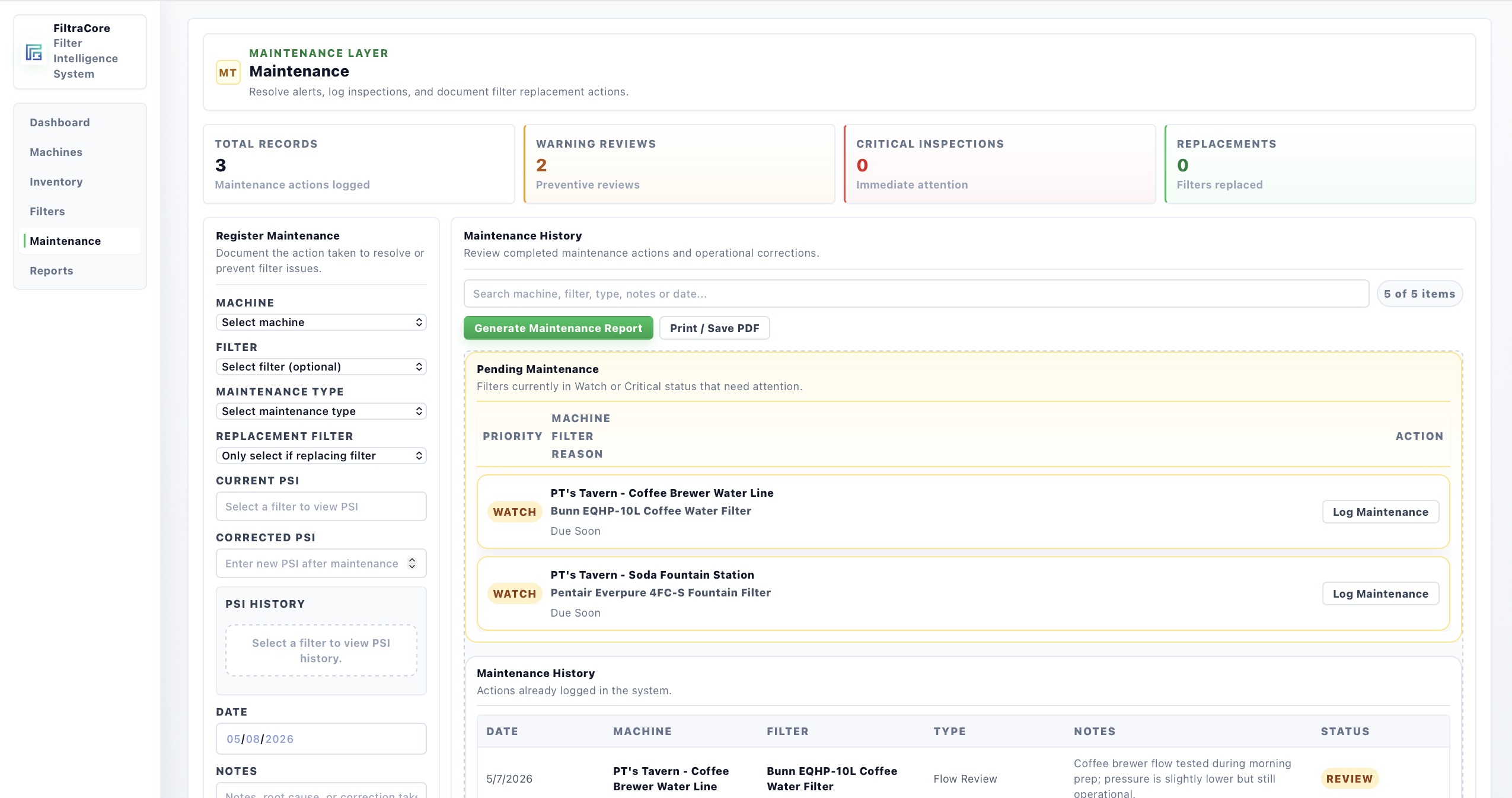Log Maintenance for Coffee Brewer Water Line

pyautogui.click(x=1380, y=512)
